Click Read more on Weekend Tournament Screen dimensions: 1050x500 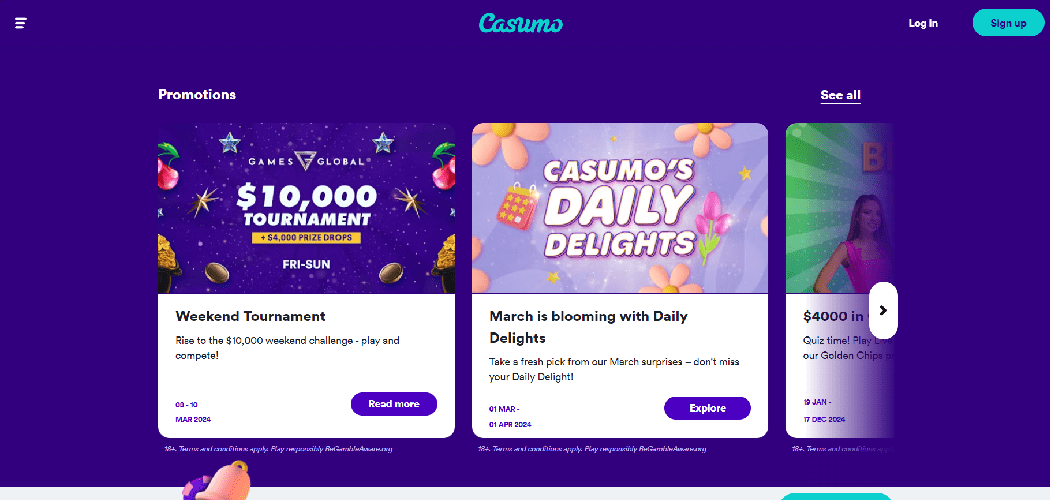click(x=394, y=404)
